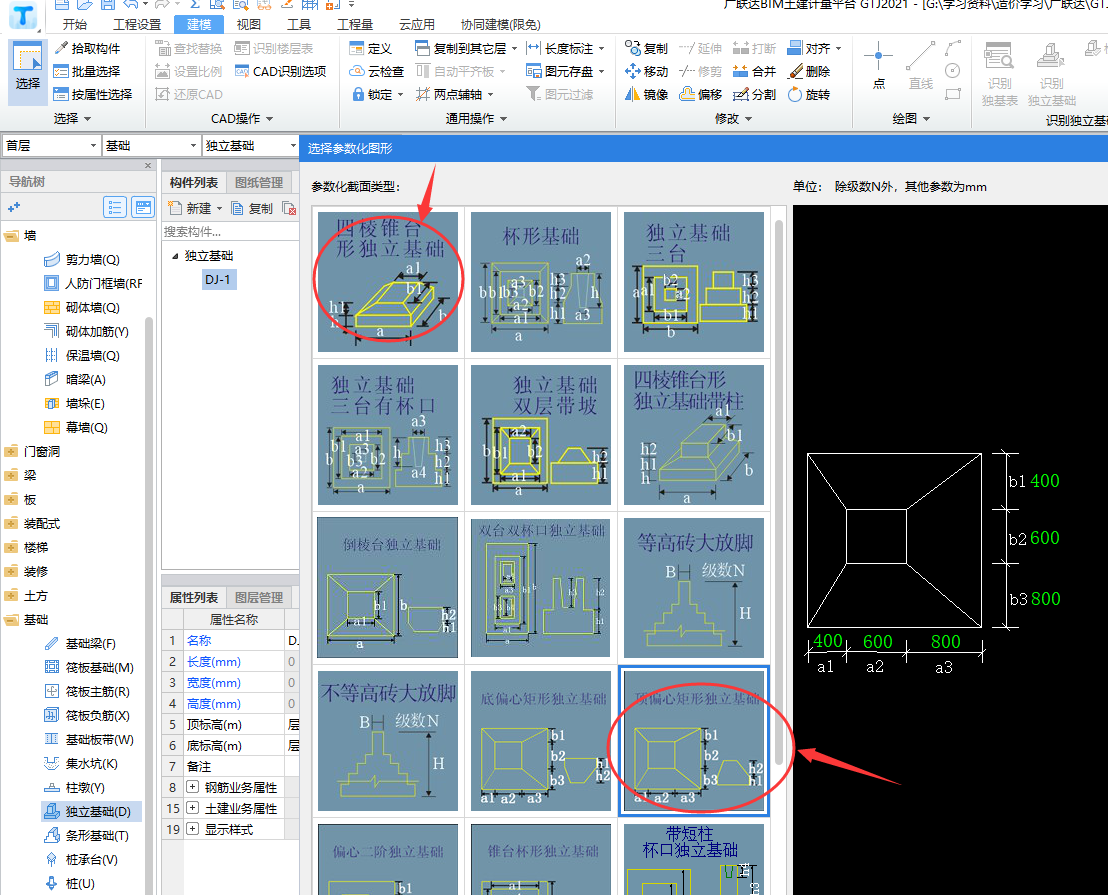Click the 长度标注 length dimension button
Screen dimensions: 1108x895
[566, 48]
